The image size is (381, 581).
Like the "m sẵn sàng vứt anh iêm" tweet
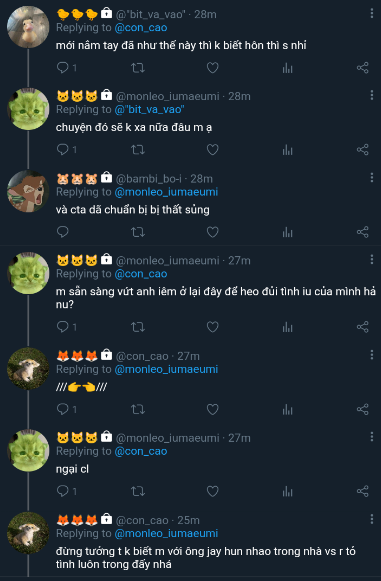212,327
